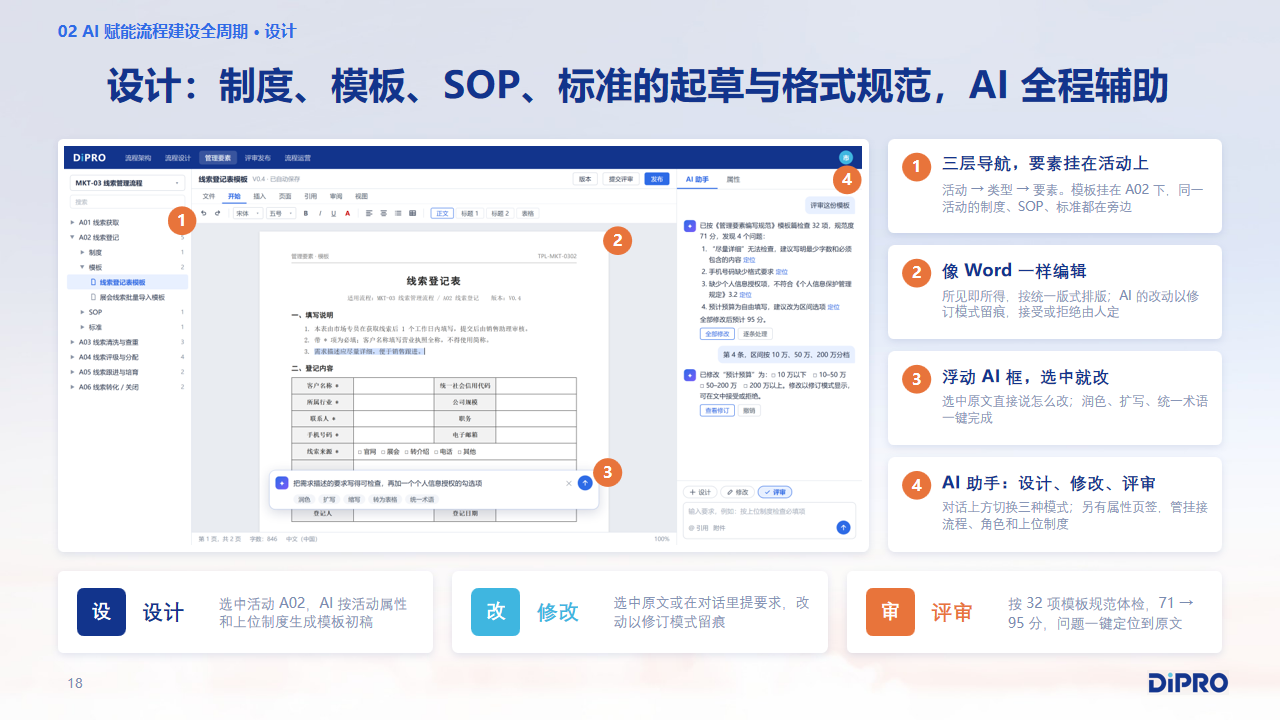Expand the SOP folder in the tree
Viewport: 1280px width, 720px height.
point(82,312)
